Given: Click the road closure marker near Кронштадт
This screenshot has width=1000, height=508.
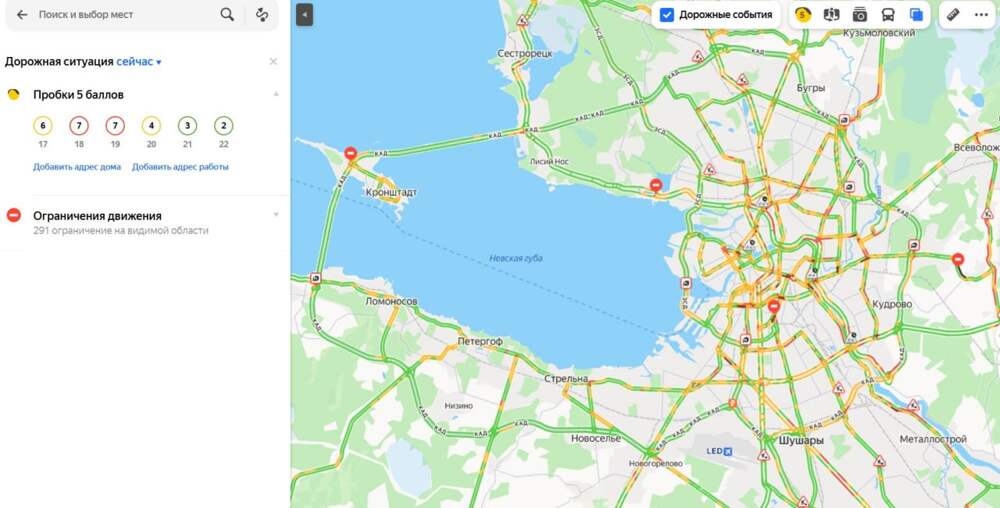Looking at the screenshot, I should tap(350, 153).
